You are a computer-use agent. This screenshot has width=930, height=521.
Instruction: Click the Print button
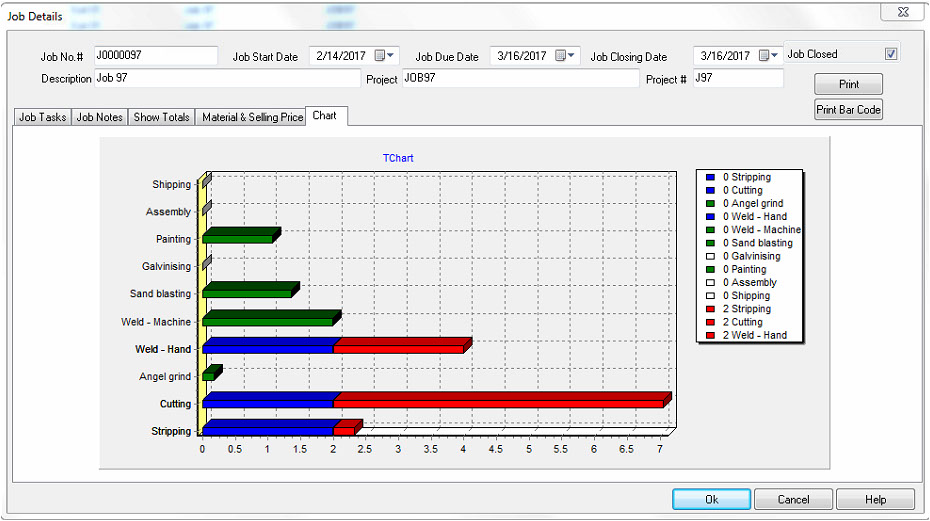pos(848,84)
